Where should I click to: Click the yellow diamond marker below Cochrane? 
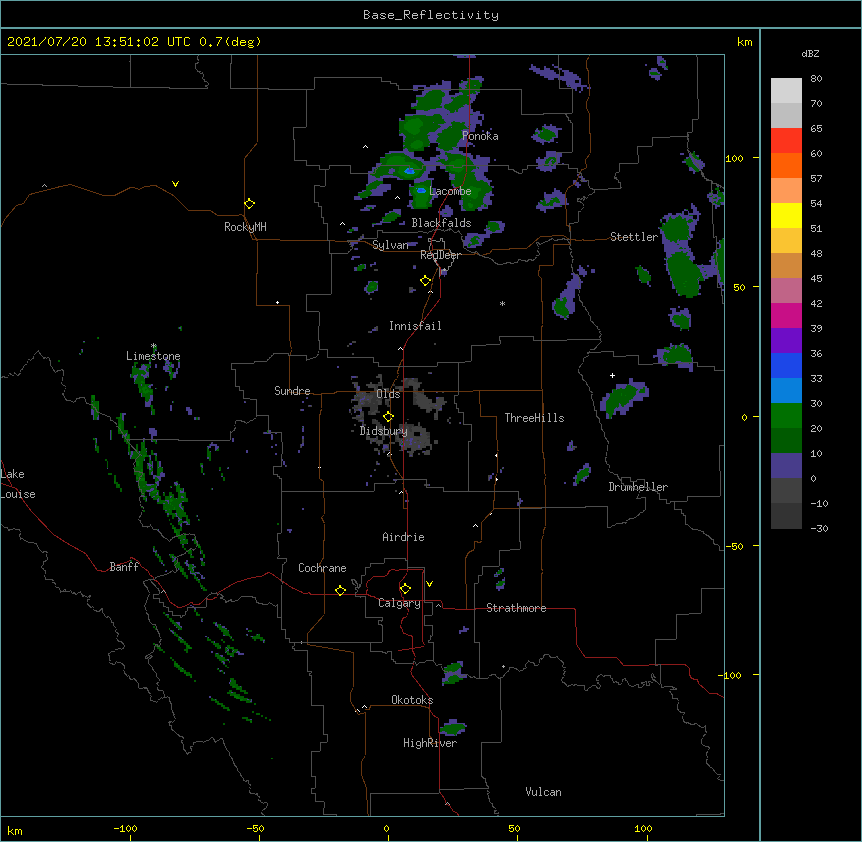coord(340,590)
